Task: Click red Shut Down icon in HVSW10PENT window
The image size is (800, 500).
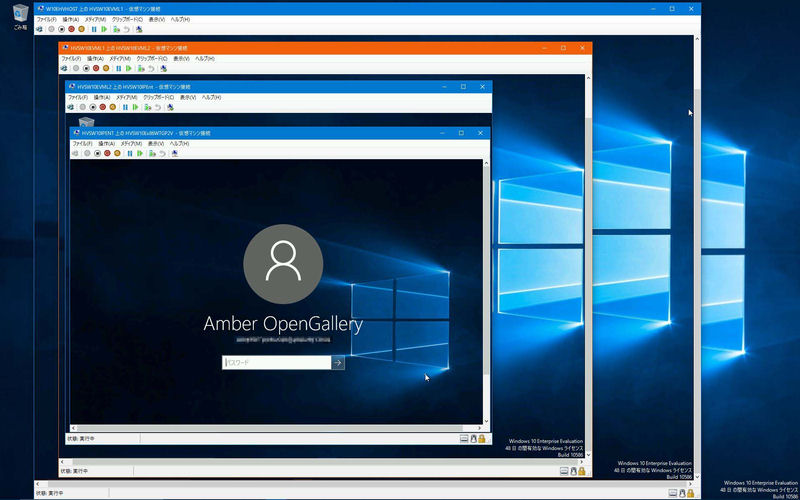Action: pos(107,153)
